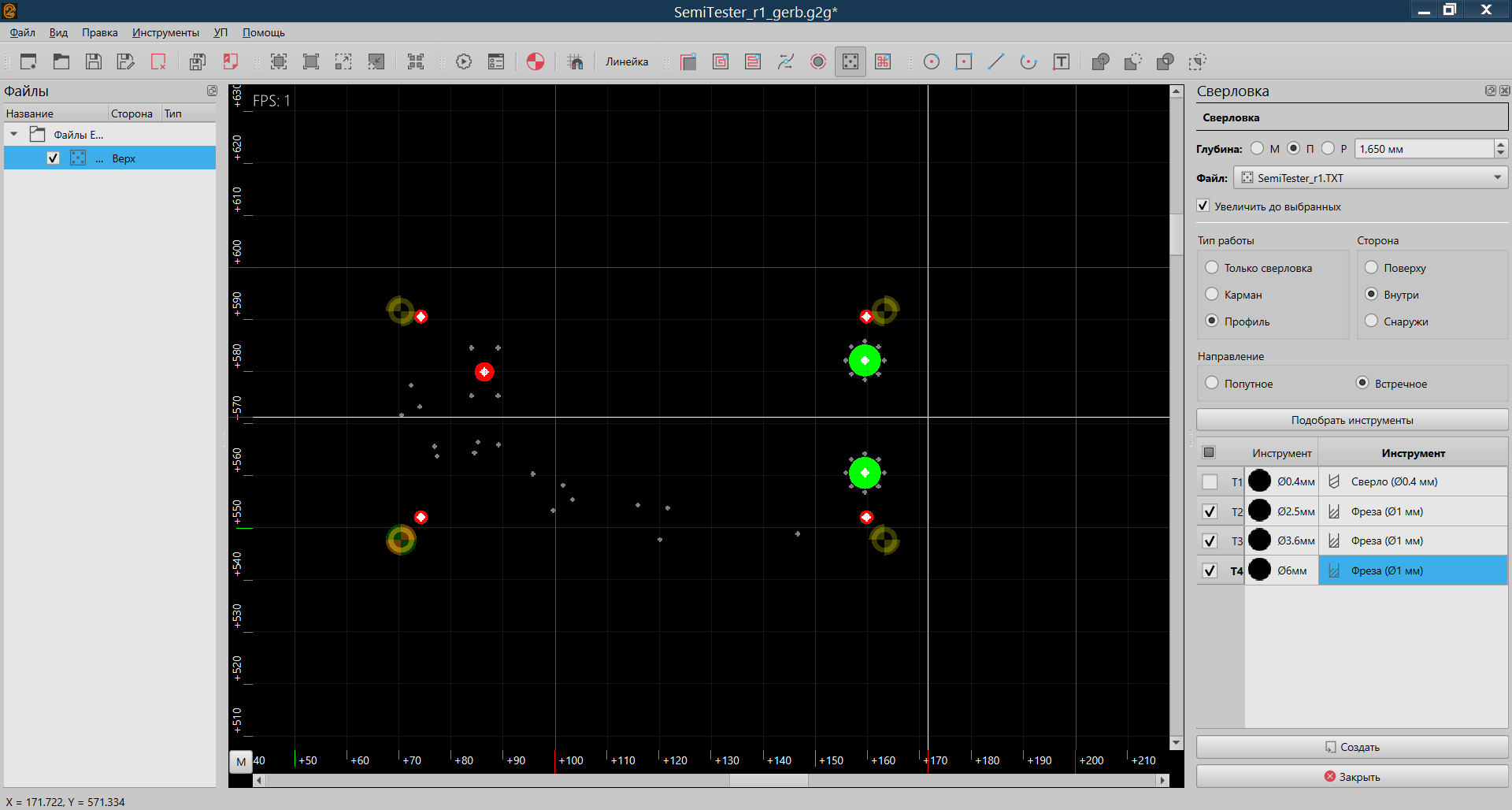Click the 'Создать' button
Viewport: 1512px width, 810px height.
[x=1351, y=747]
